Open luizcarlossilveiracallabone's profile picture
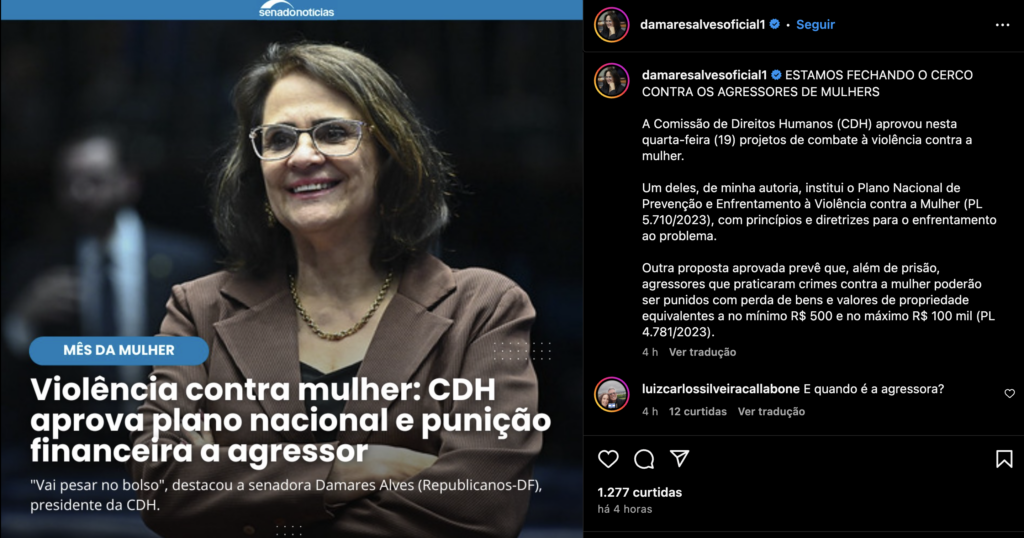 pyautogui.click(x=611, y=394)
